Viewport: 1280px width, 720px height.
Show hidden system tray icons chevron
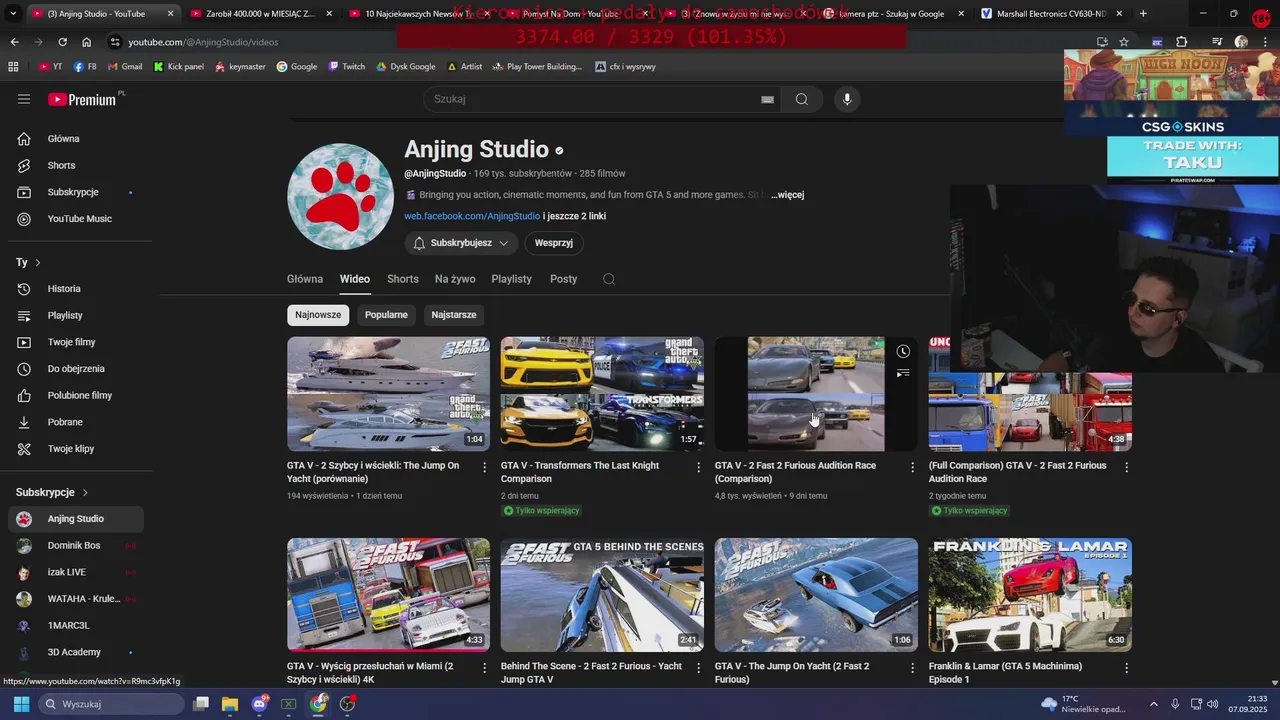[x=1153, y=704]
